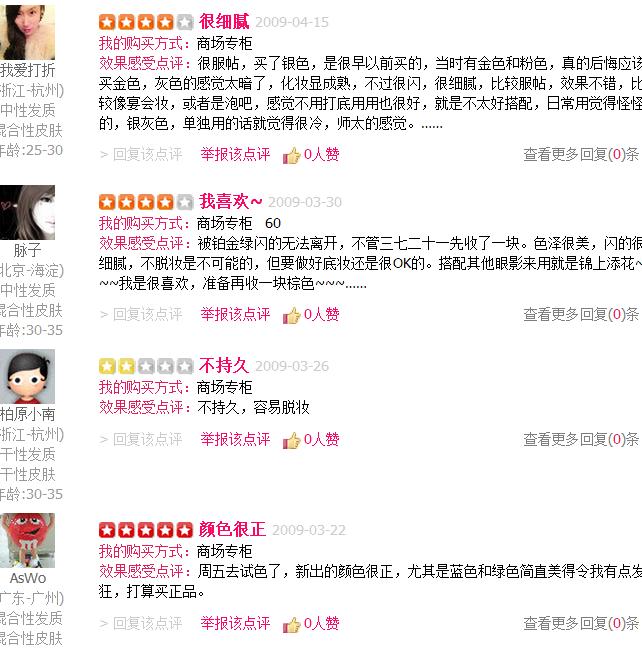Image resolution: width=642 pixels, height=651 pixels.
Task: Report the 不持久 review via 举报该点评
Action: pyautogui.click(x=235, y=439)
